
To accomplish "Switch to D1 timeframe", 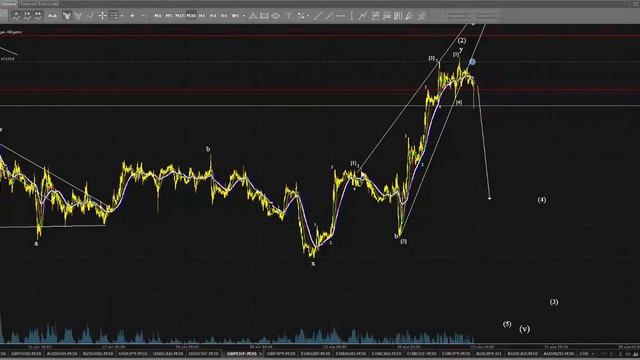I will tap(224, 16).
